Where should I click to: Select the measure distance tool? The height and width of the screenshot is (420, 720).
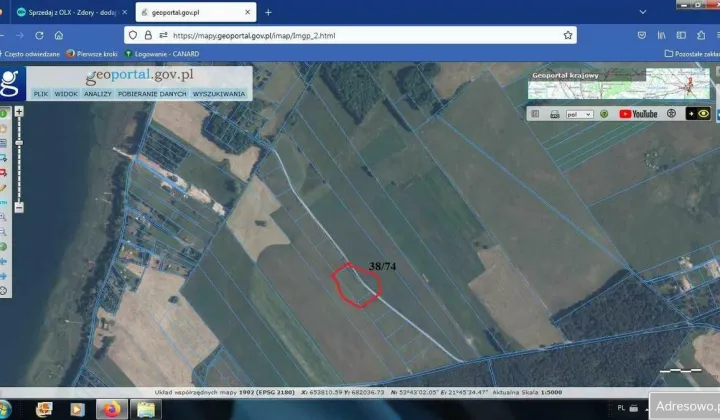(3, 202)
